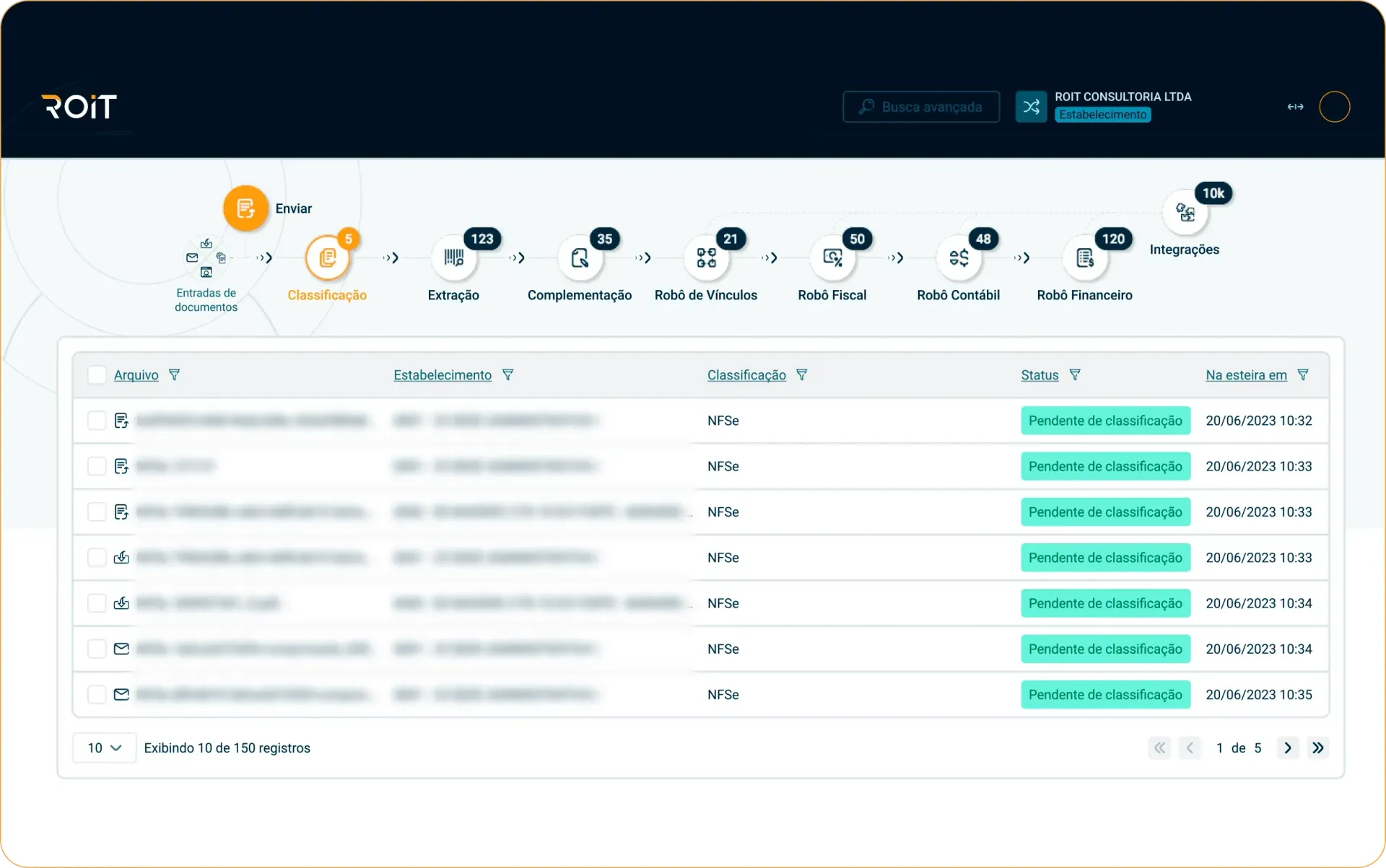Sort by the Estabelecimento column header
The width and height of the screenshot is (1386, 868).
[x=443, y=374]
